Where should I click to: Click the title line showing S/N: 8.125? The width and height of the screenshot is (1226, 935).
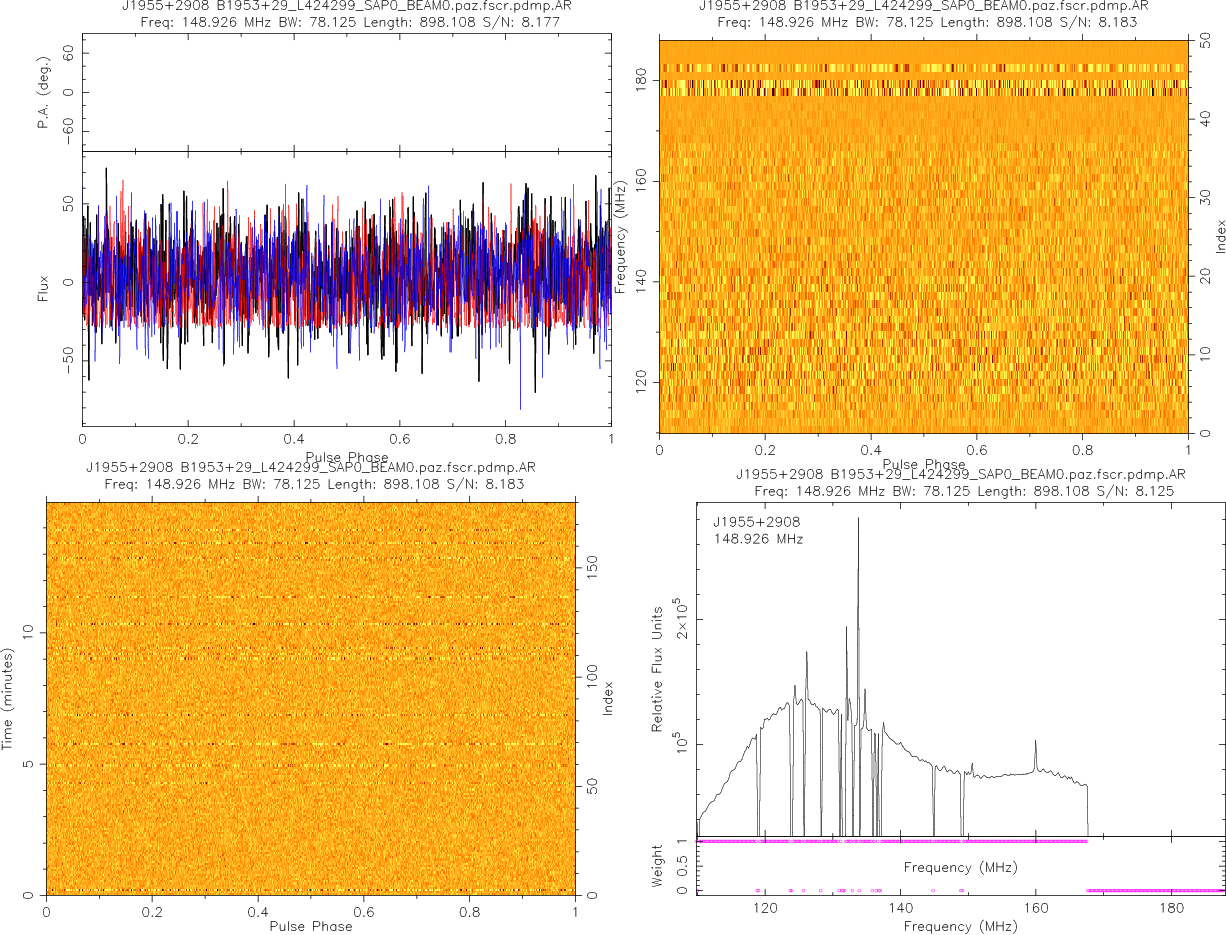coord(960,491)
